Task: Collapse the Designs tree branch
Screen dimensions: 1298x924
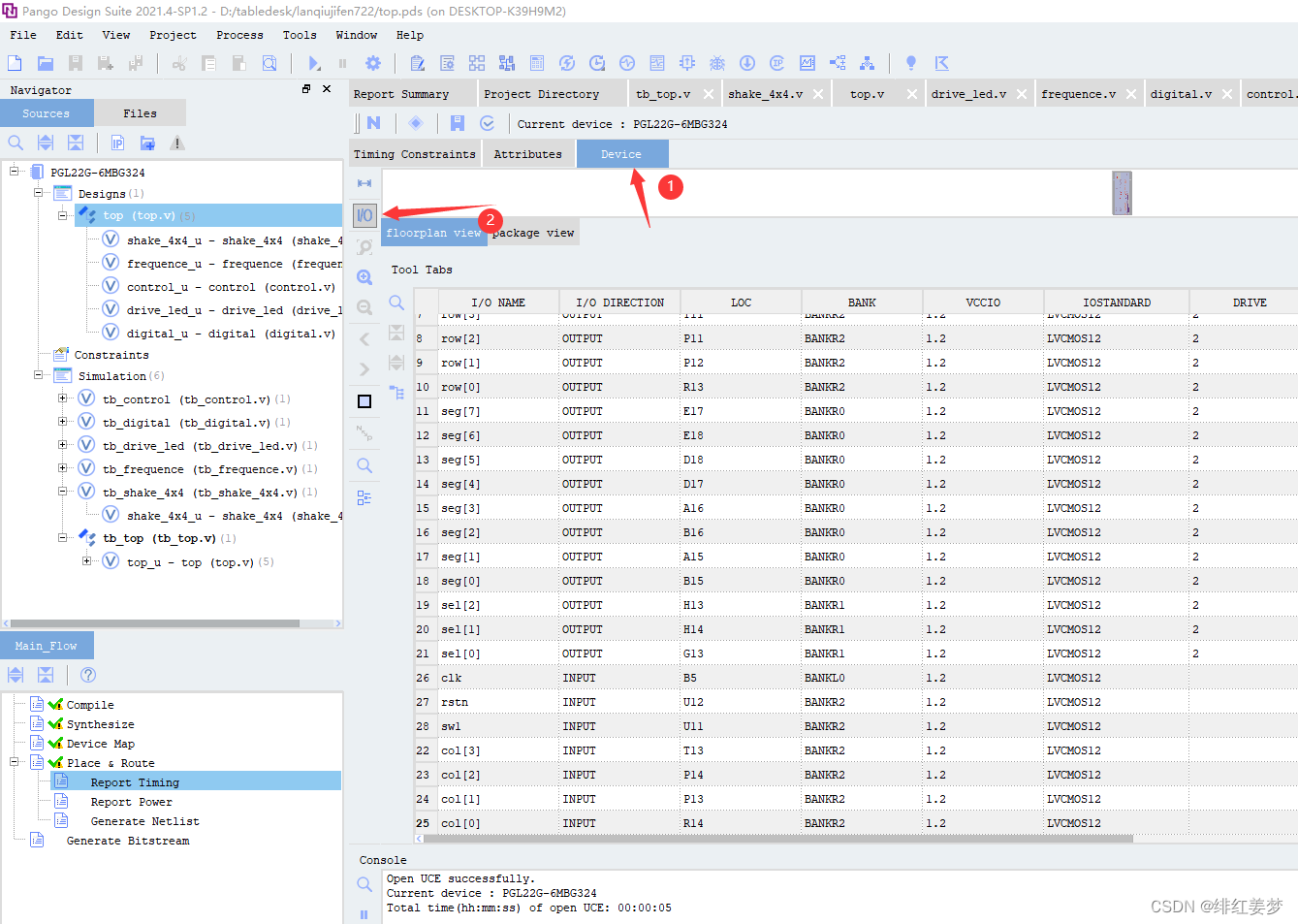Action: [37, 193]
